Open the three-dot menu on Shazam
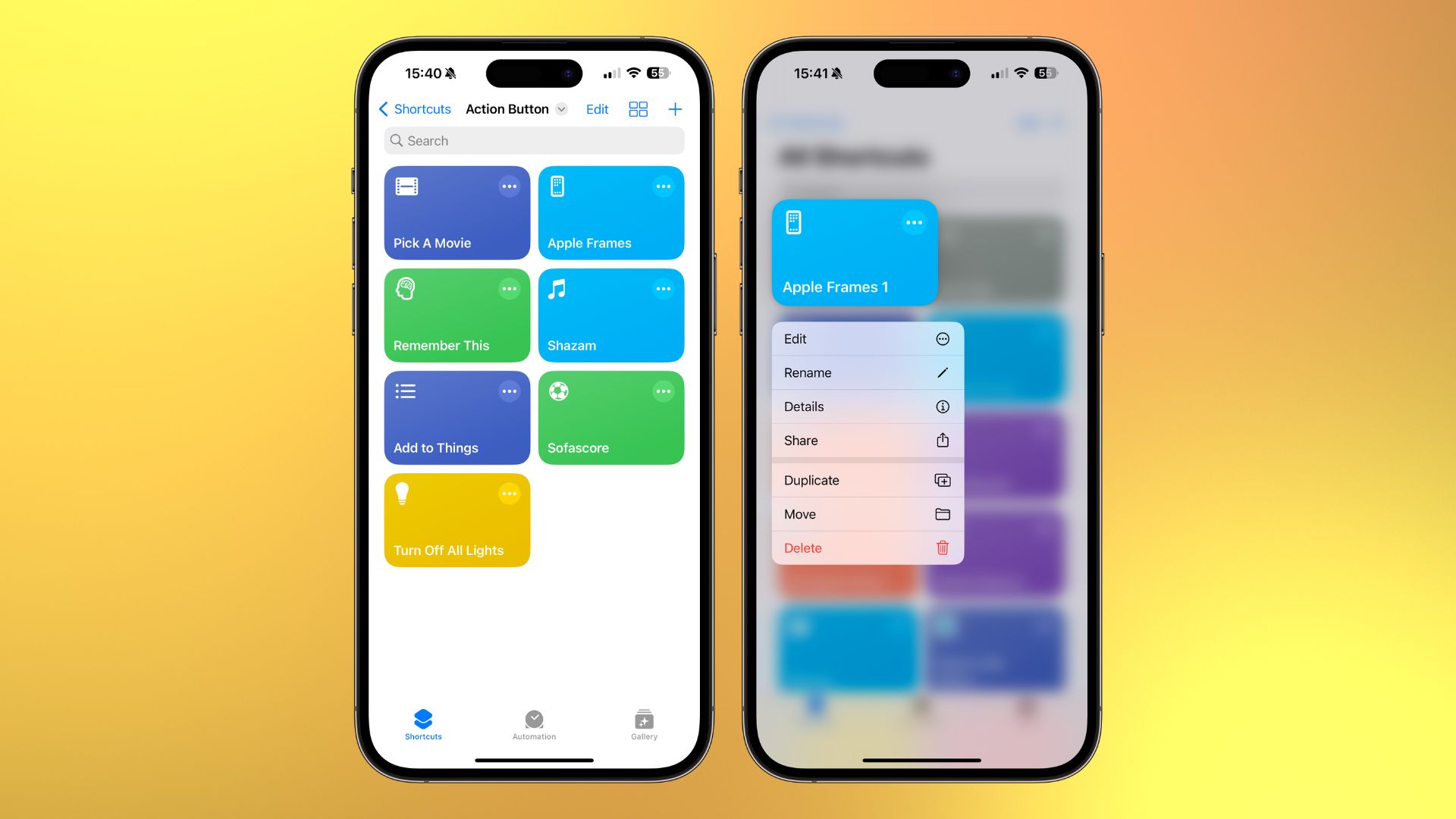 point(663,289)
